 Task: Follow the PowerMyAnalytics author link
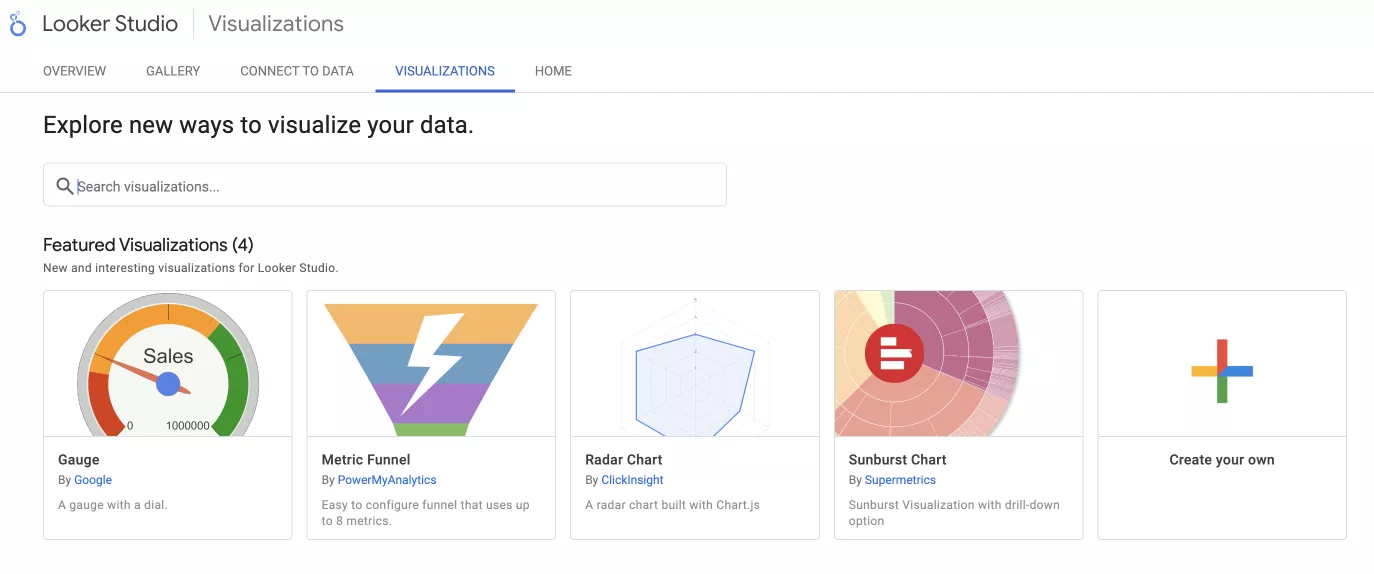pos(387,480)
